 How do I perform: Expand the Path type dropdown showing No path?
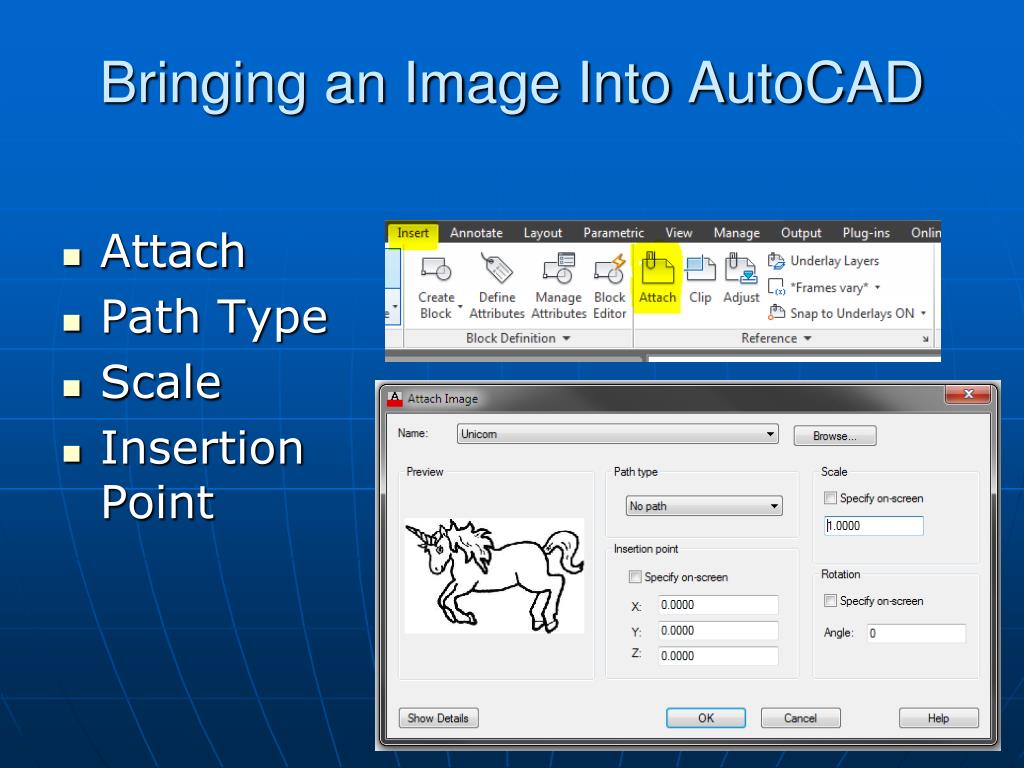point(704,506)
